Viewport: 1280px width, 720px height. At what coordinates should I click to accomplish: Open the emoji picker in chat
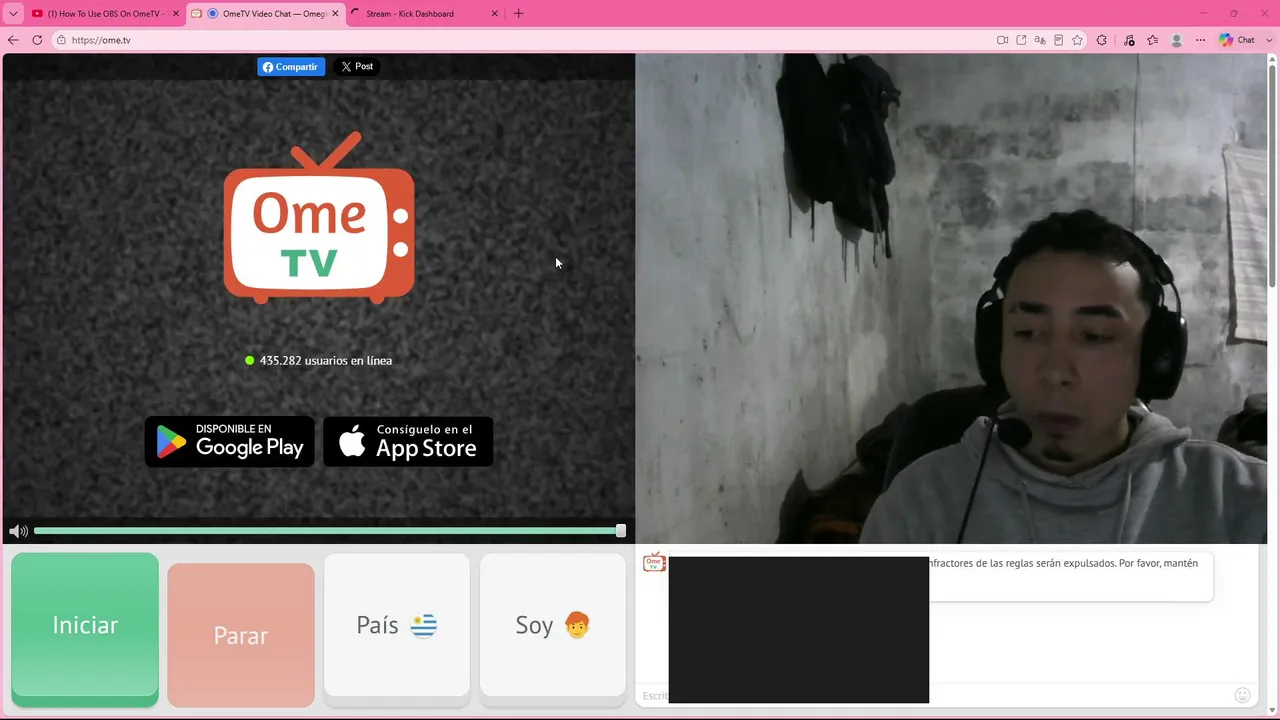[x=1242, y=695]
